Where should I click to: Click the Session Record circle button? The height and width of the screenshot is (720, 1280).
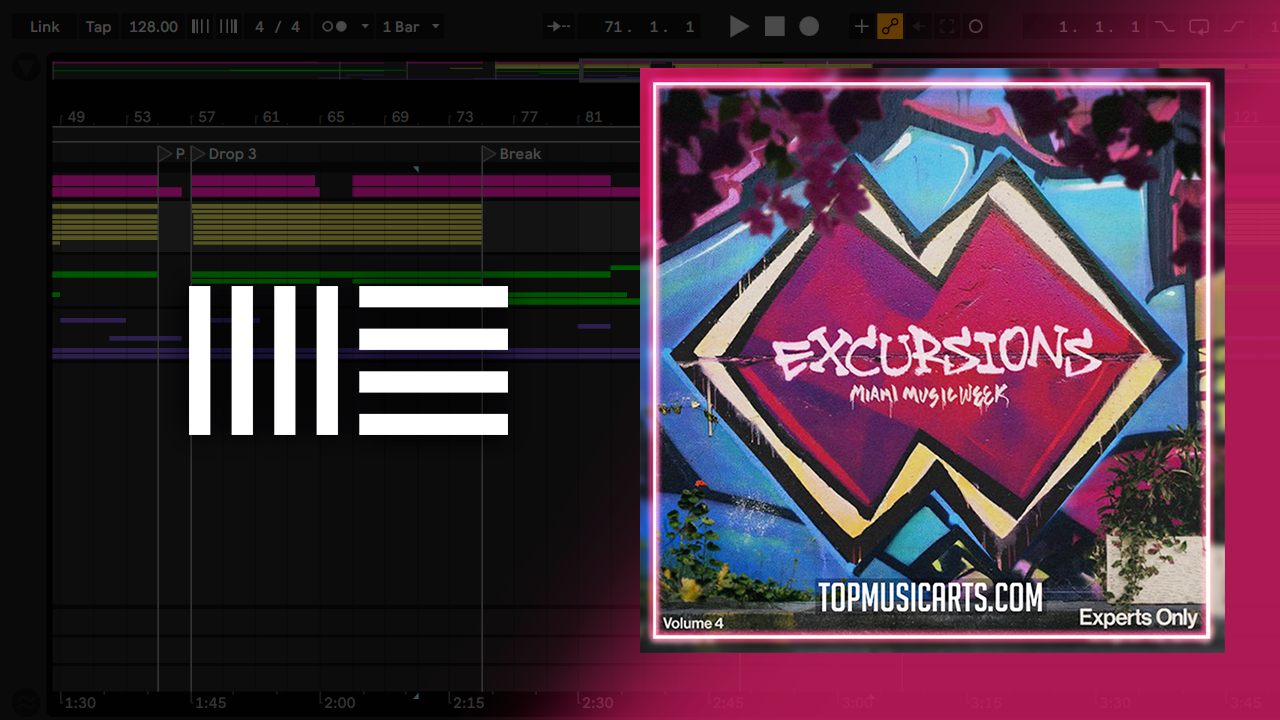point(976,27)
